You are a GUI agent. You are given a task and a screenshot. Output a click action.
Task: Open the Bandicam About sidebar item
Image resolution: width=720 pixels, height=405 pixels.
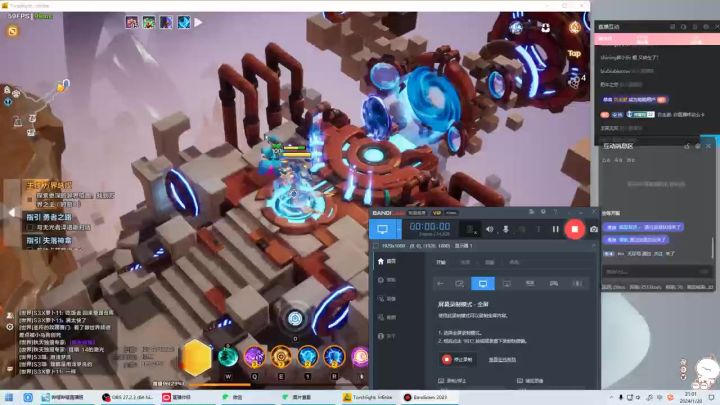coord(387,336)
